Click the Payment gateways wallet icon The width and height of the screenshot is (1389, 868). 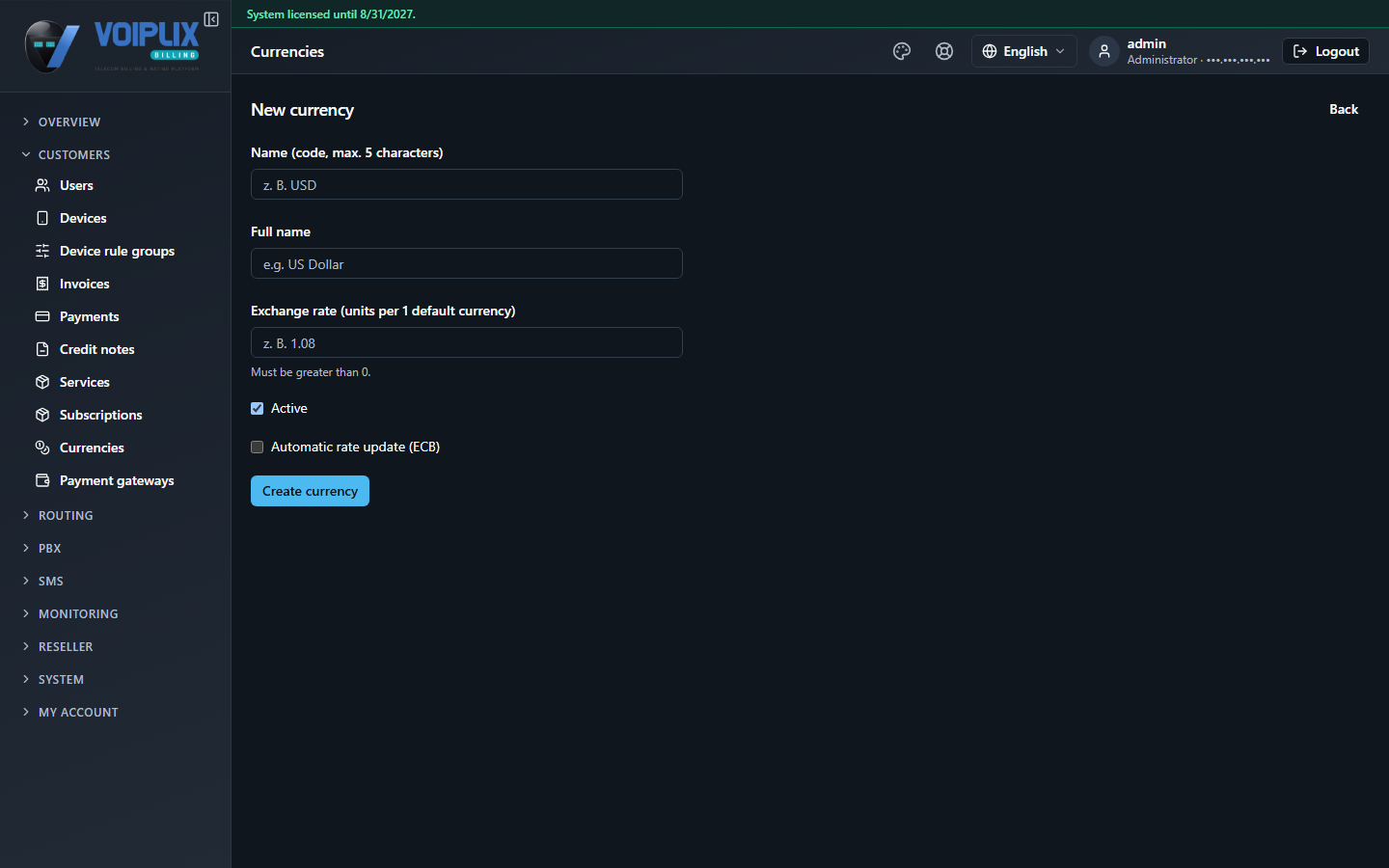42,480
